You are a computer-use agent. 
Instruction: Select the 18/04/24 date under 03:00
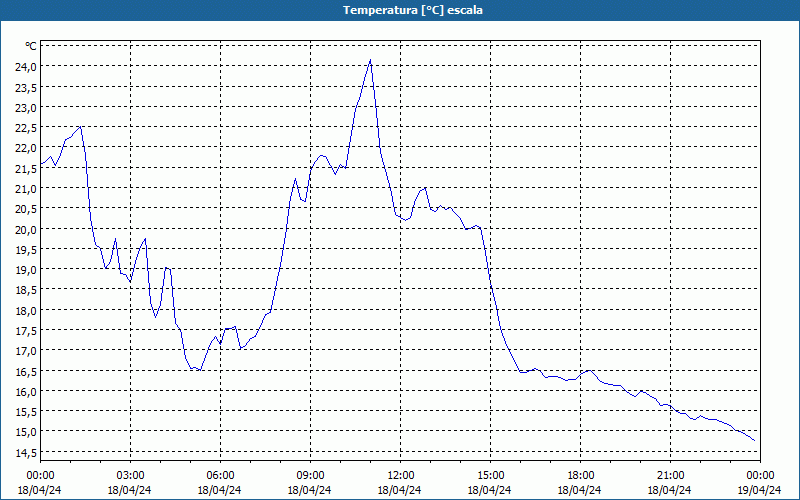(x=130, y=490)
